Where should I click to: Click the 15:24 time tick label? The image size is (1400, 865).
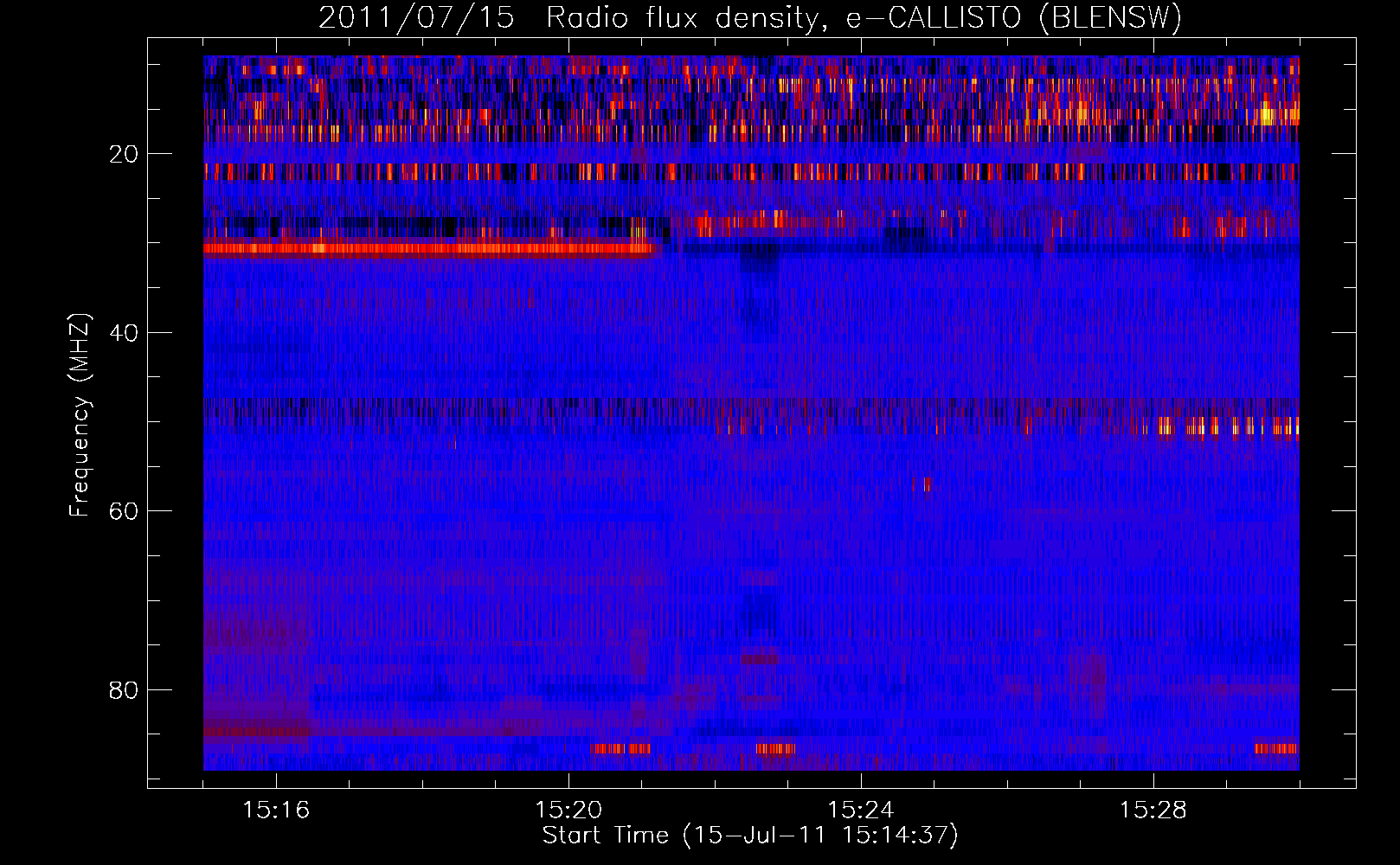click(861, 811)
